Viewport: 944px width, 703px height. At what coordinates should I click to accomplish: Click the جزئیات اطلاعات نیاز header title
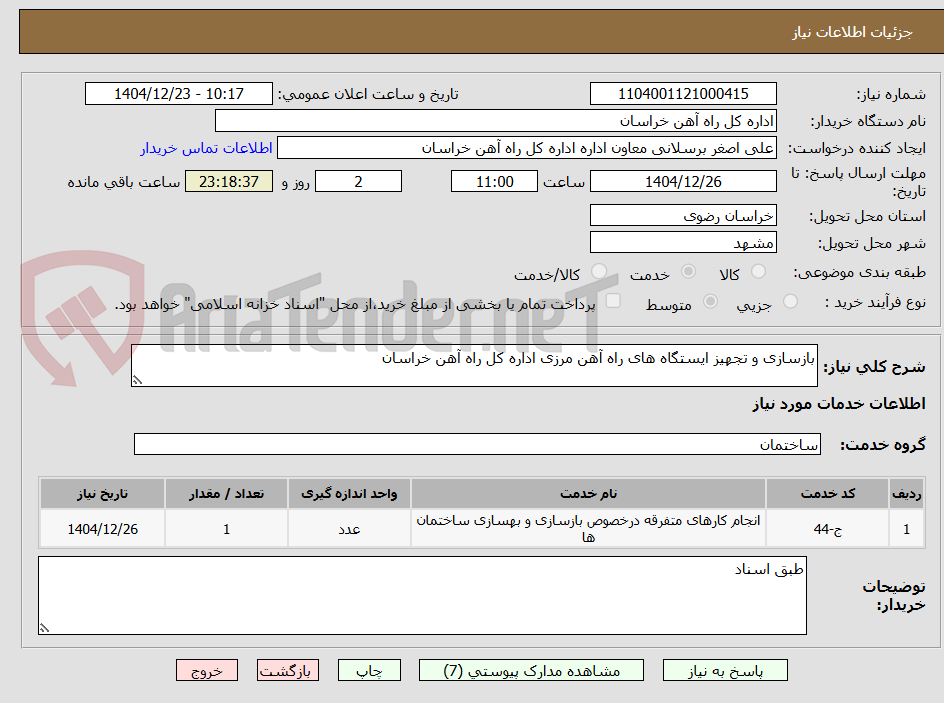pyautogui.click(x=852, y=32)
